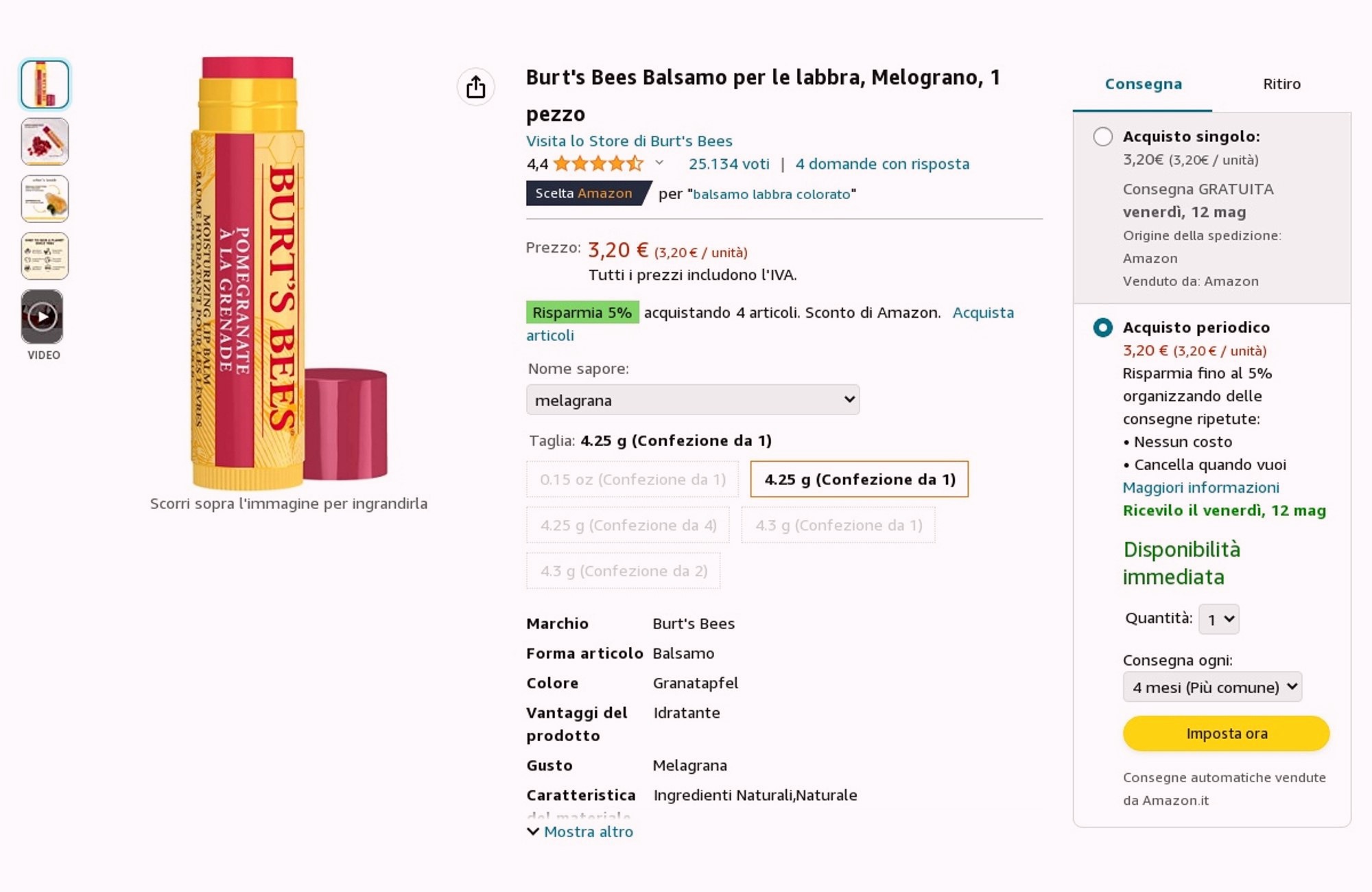1372x892 pixels.
Task: Switch to the Consegna tab
Action: (x=1143, y=84)
